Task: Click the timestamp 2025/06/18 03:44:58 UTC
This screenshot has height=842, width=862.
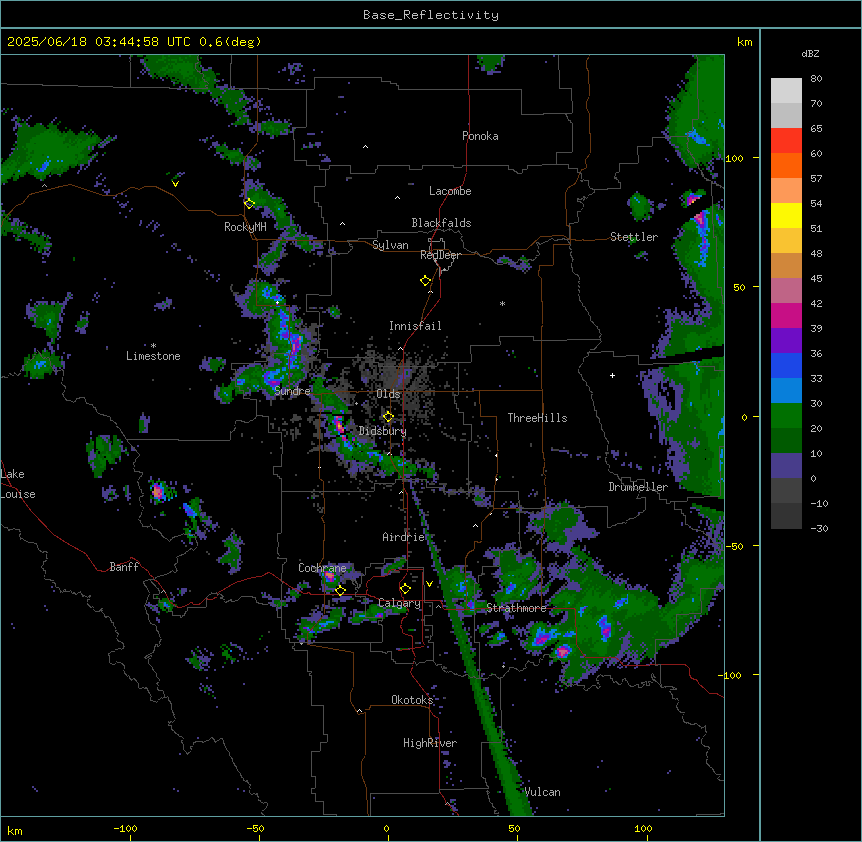Action: 99,42
